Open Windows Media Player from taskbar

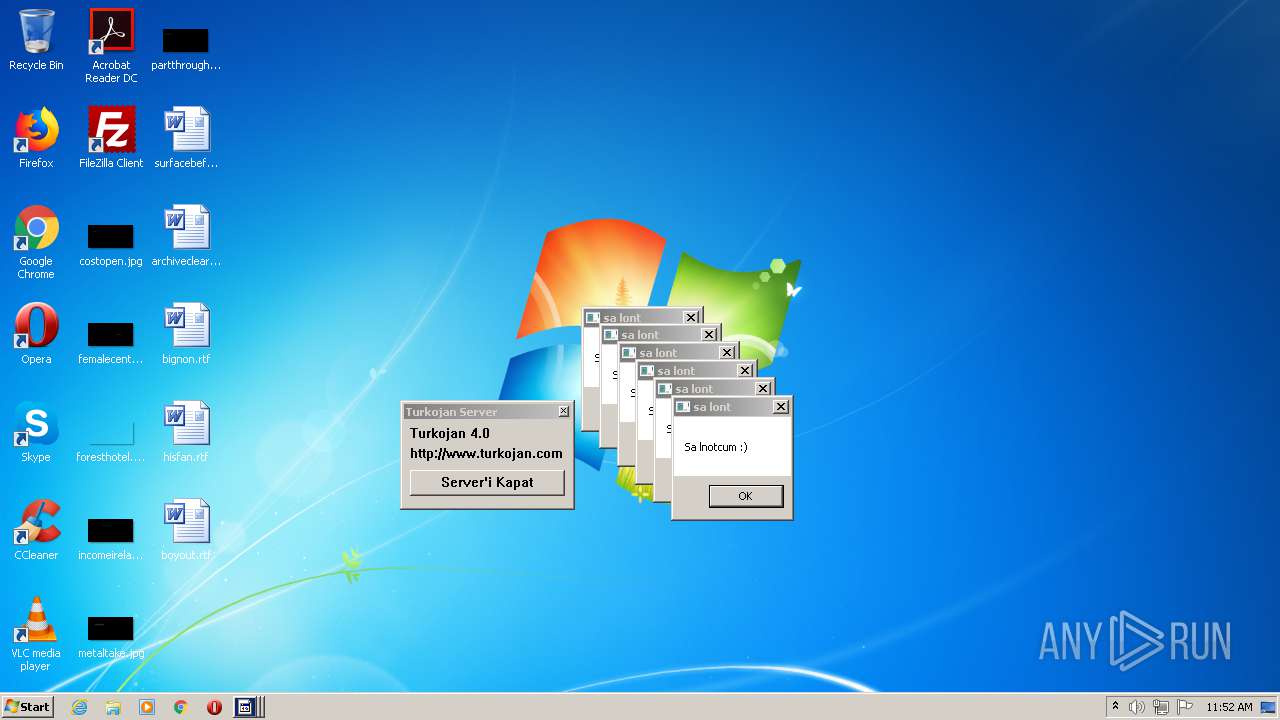(x=147, y=707)
